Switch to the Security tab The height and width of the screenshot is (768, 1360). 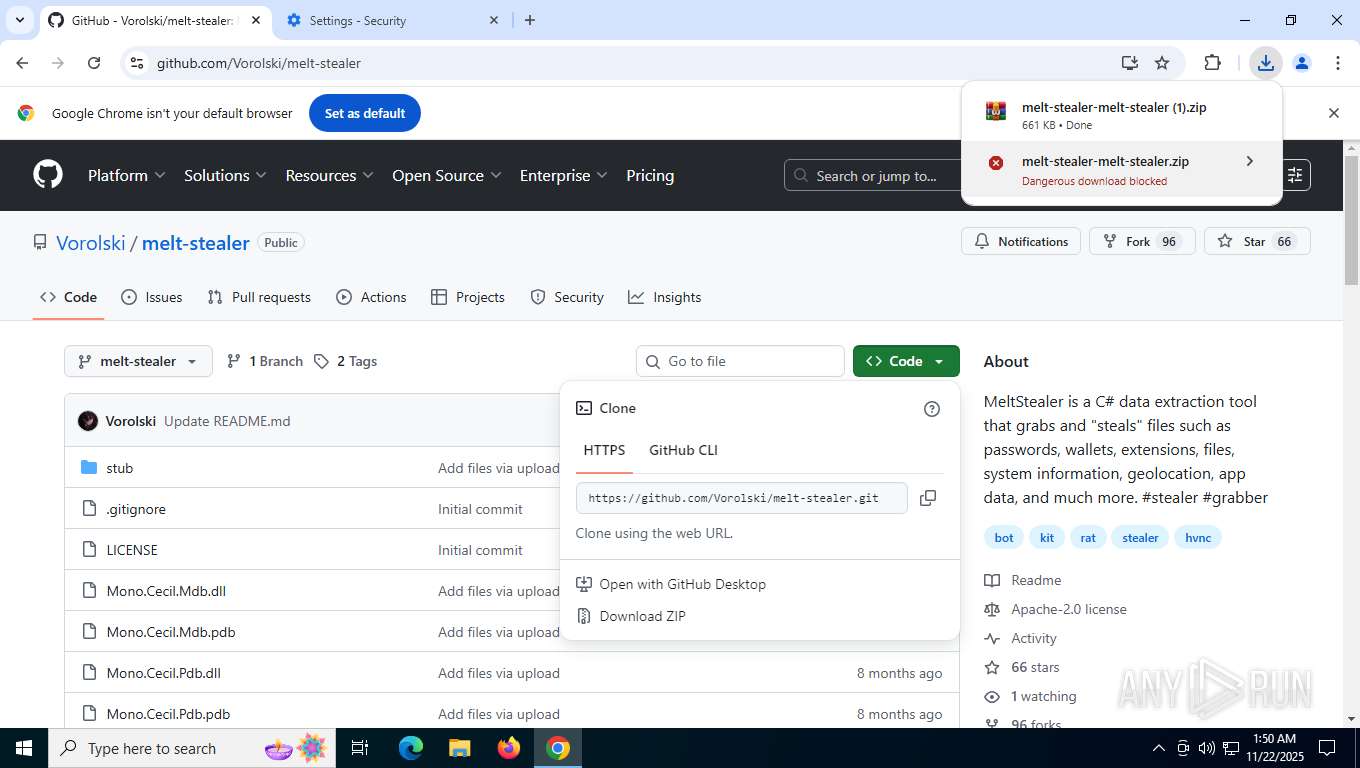[x=567, y=297]
